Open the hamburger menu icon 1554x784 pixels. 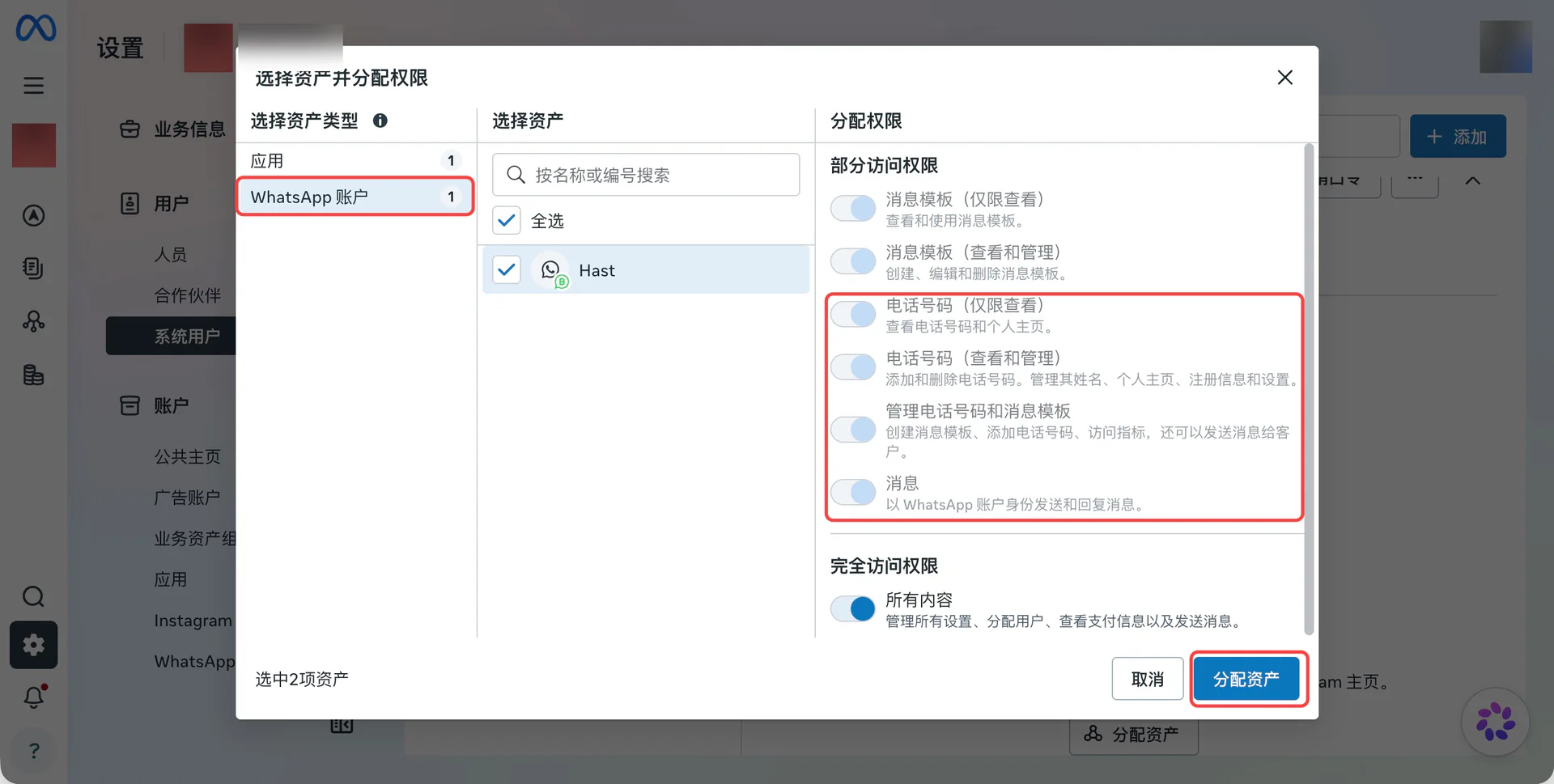33,85
